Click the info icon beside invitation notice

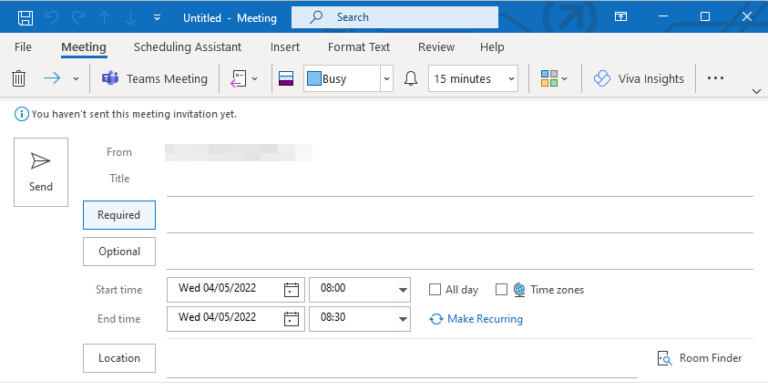22,114
